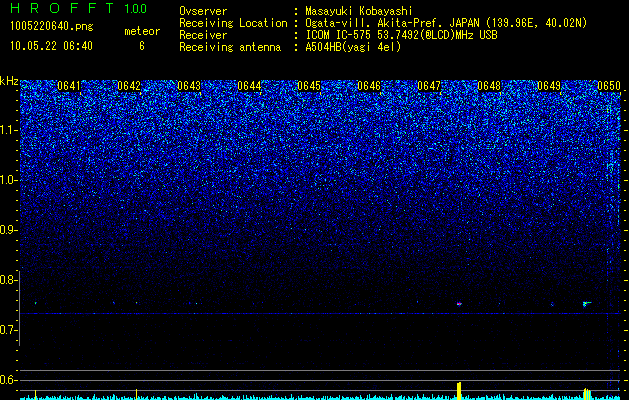629x400 pixels.
Task: Click the yellow power spike below 0642
Action: [136, 394]
